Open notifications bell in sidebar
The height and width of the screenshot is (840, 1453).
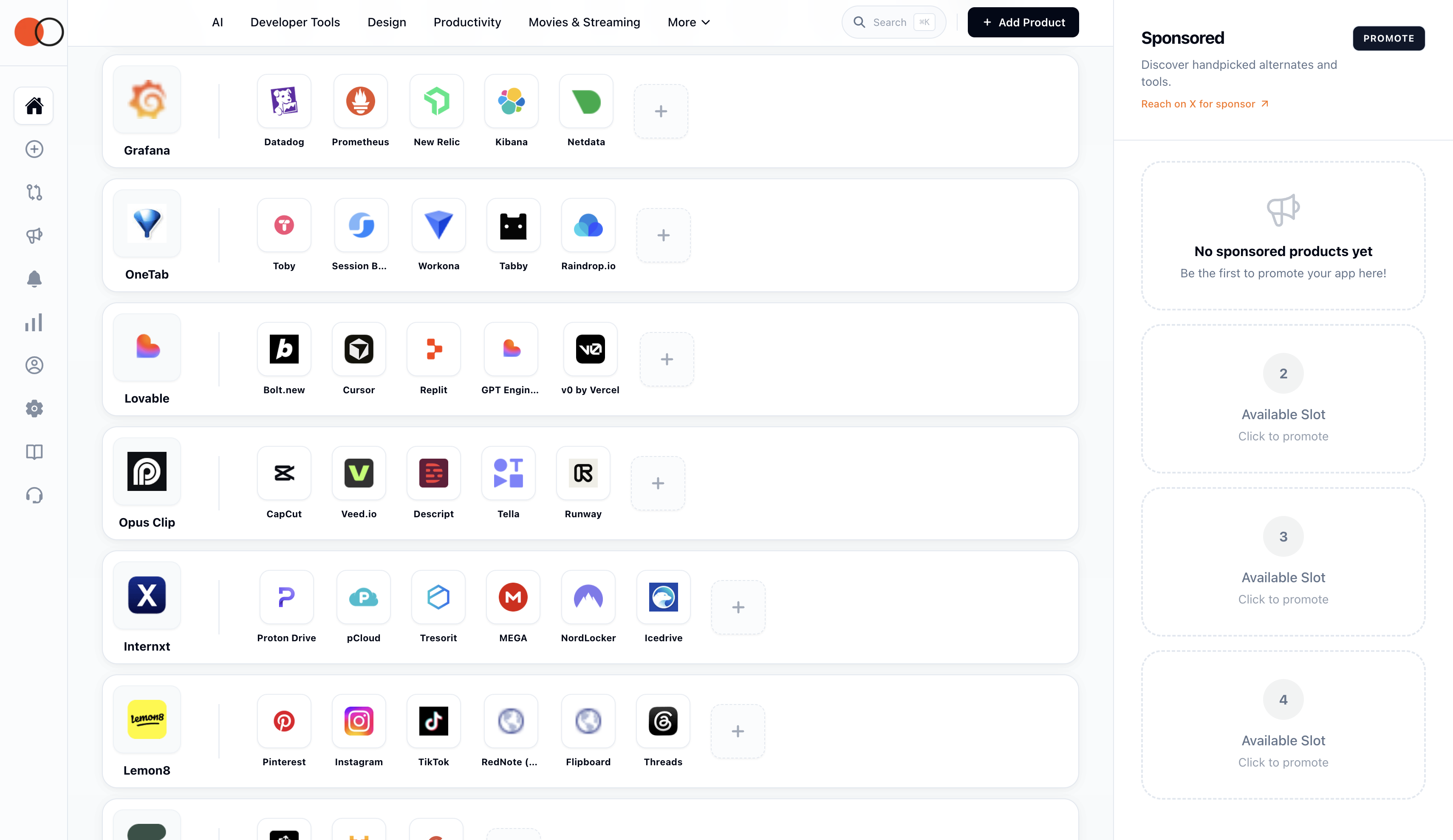34,279
